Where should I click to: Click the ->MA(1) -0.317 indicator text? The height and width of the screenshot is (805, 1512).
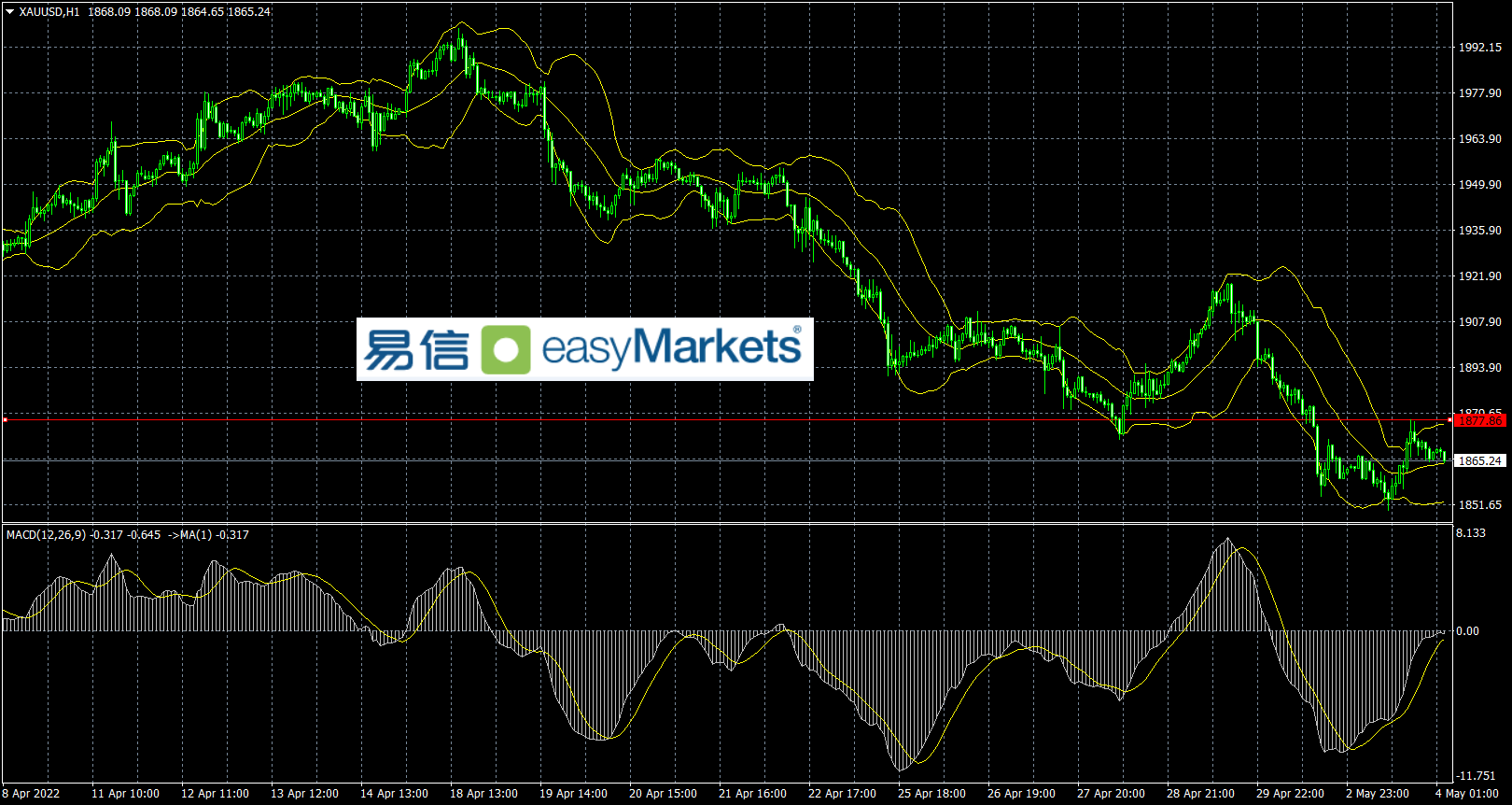(x=208, y=535)
